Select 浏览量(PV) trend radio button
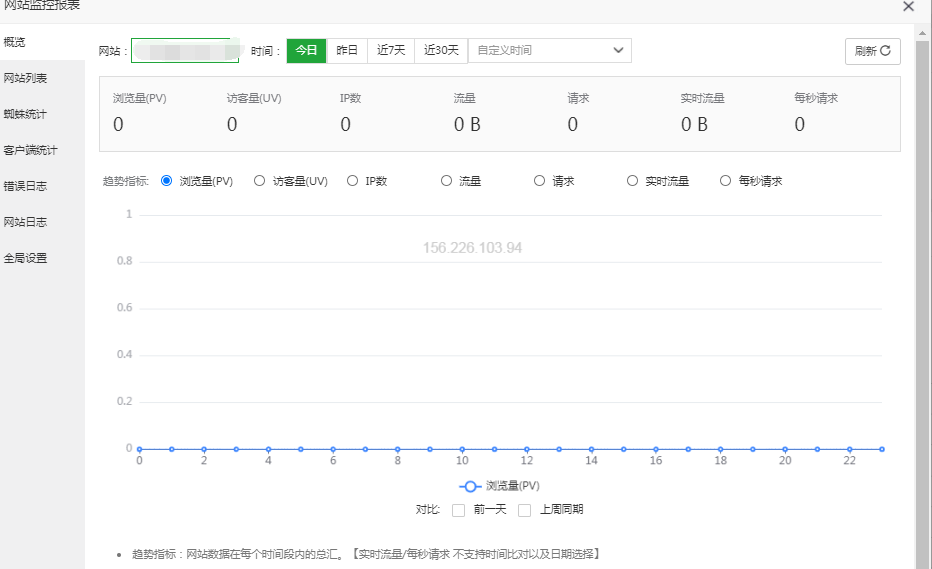Screen dimensions: 932x569 click(166, 181)
